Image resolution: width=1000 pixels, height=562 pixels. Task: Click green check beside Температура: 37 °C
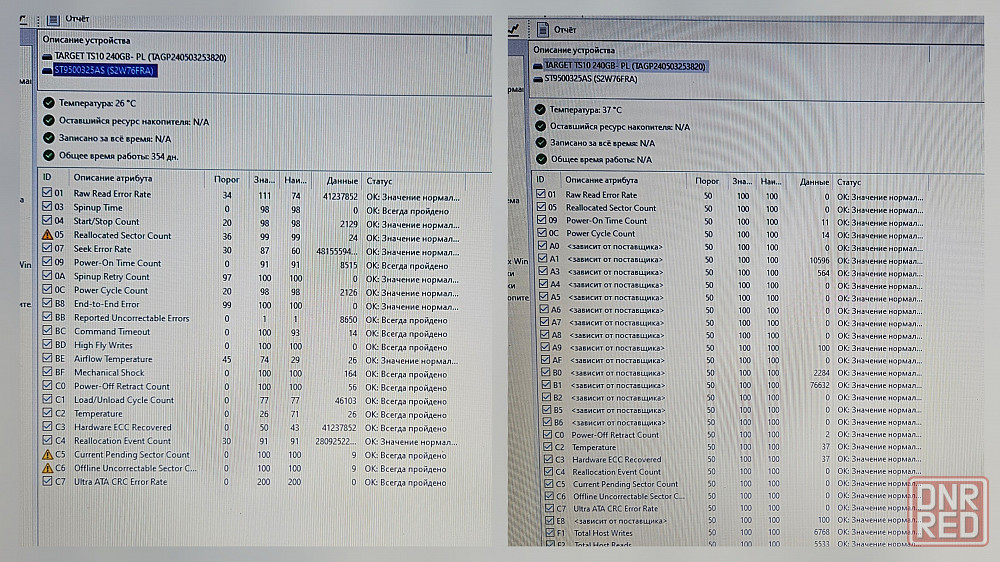pyautogui.click(x=540, y=110)
